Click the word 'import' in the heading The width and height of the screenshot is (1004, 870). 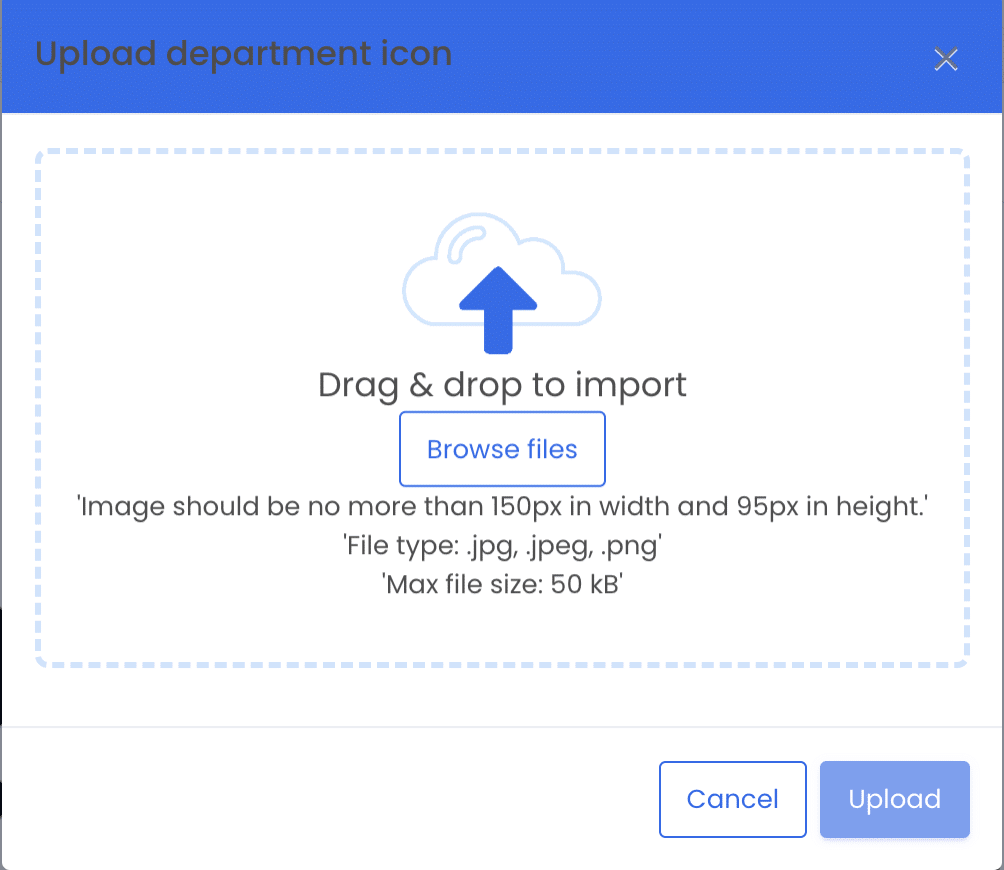630,386
